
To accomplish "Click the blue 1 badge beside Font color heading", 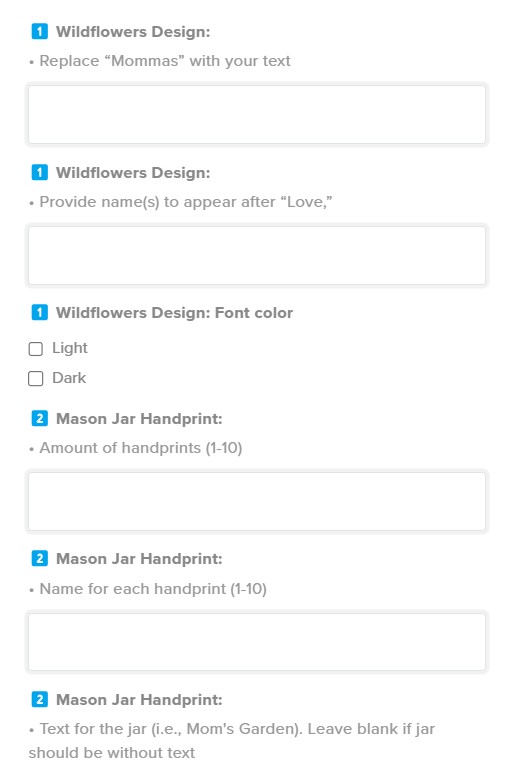I will [x=40, y=312].
